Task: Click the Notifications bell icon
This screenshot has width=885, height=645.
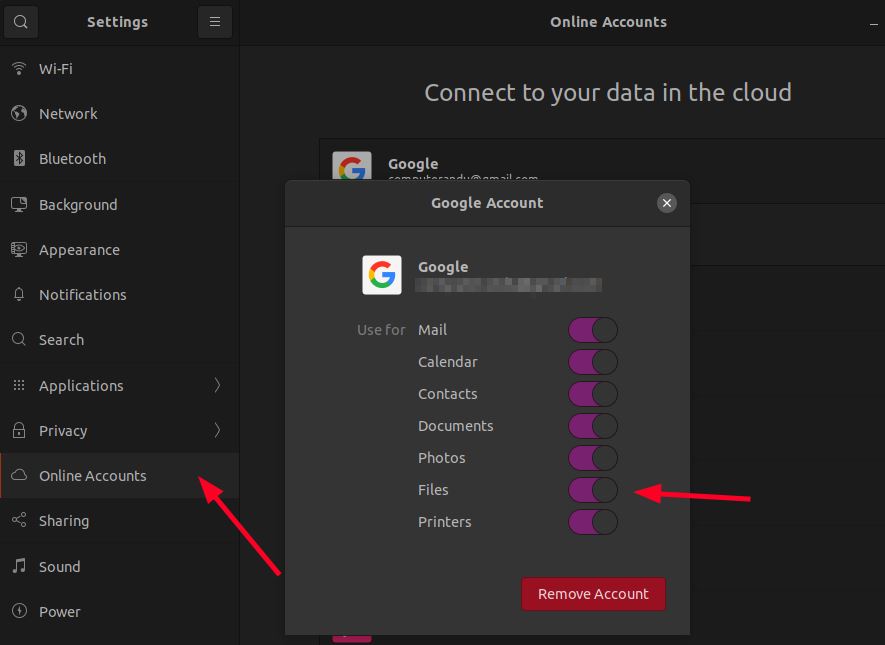Action: (19, 295)
